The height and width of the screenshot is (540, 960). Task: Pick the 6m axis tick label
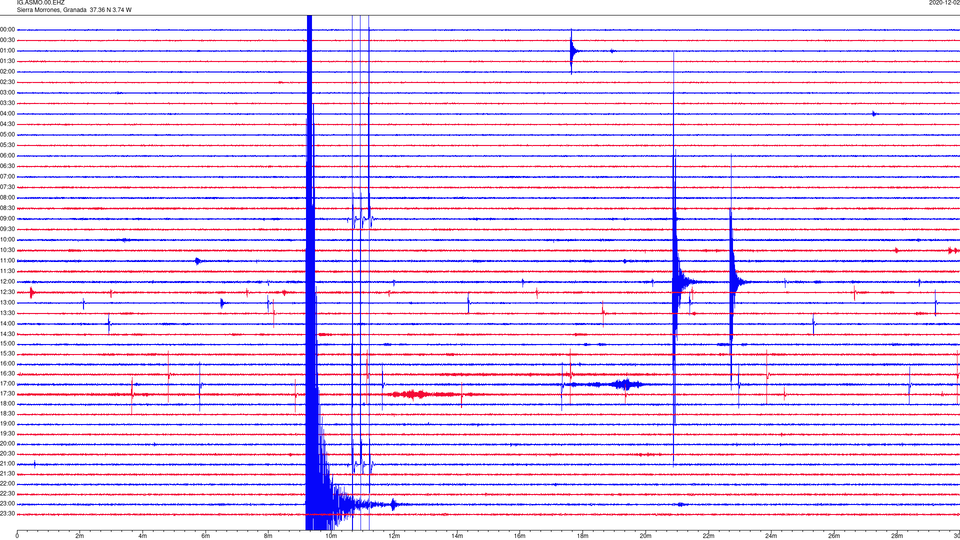[x=206, y=536]
